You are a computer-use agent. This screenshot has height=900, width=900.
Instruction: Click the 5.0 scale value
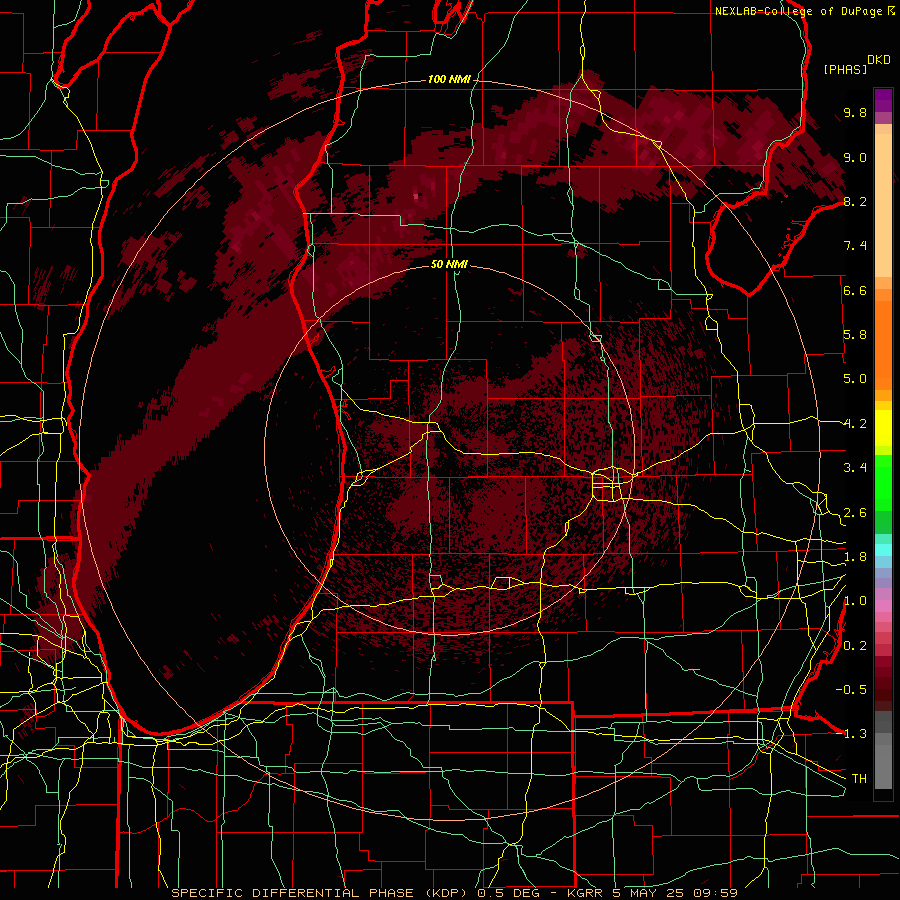click(x=855, y=379)
